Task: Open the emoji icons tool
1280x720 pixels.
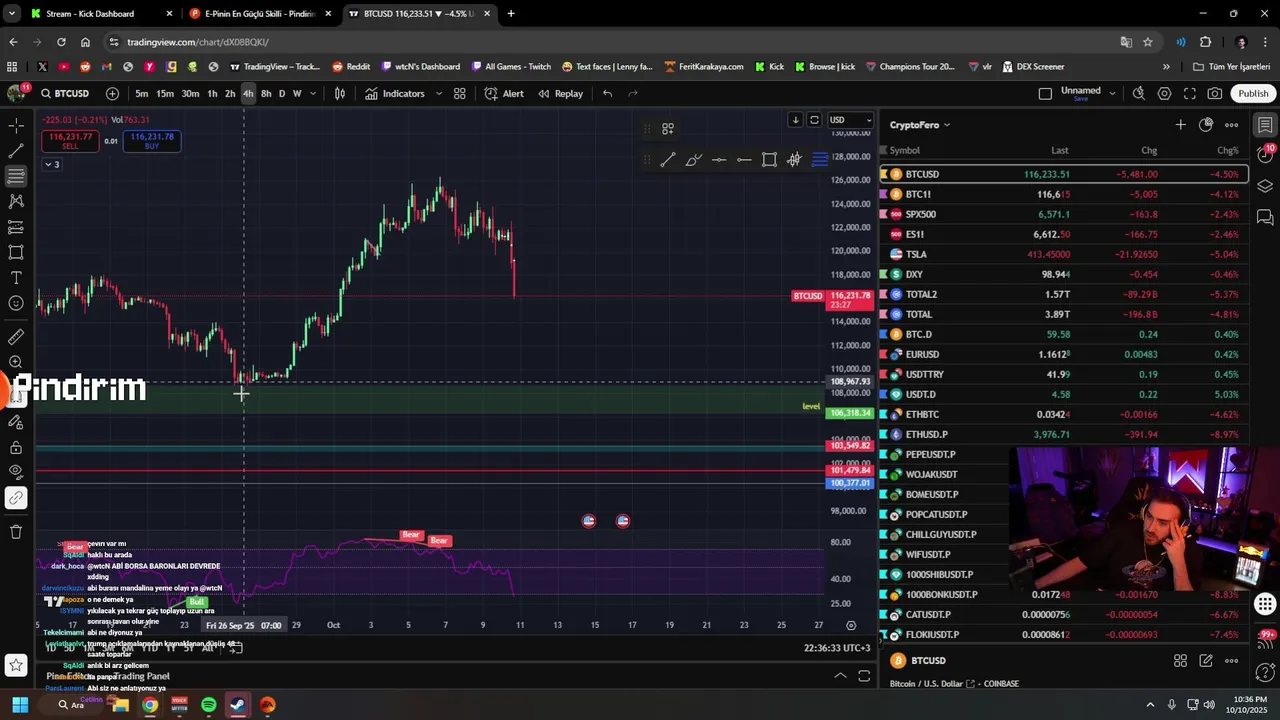Action: click(x=16, y=303)
